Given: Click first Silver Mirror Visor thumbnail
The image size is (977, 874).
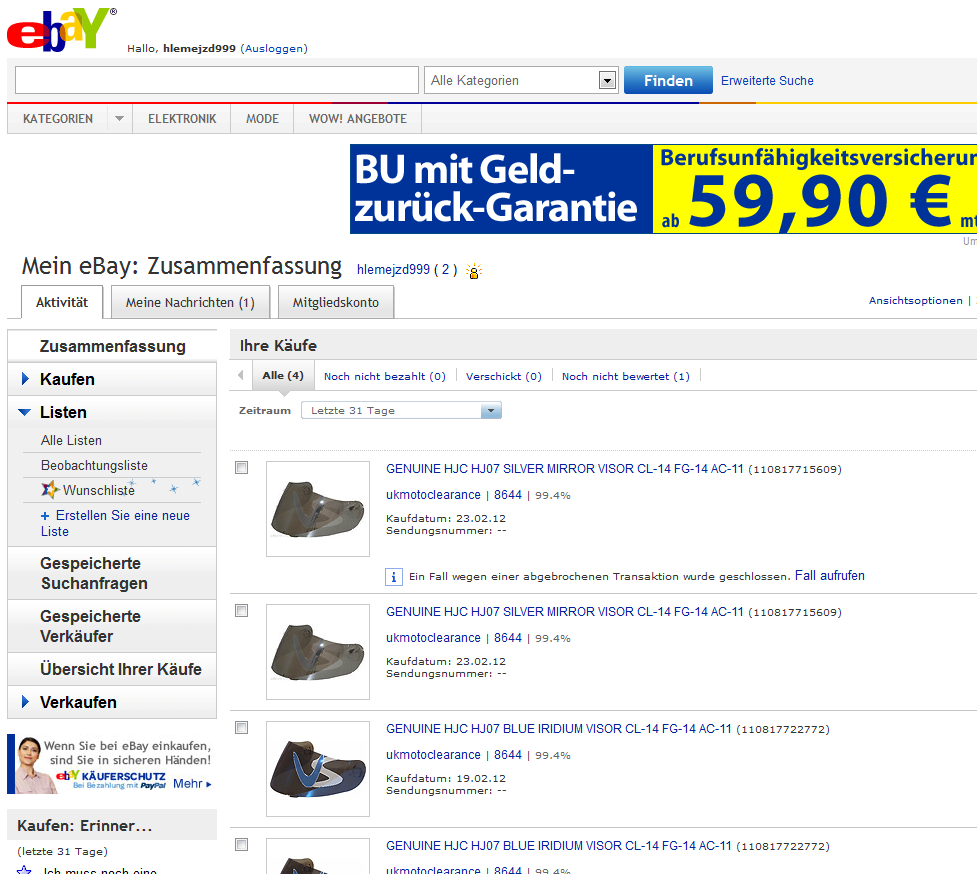Looking at the screenshot, I should pyautogui.click(x=318, y=509).
